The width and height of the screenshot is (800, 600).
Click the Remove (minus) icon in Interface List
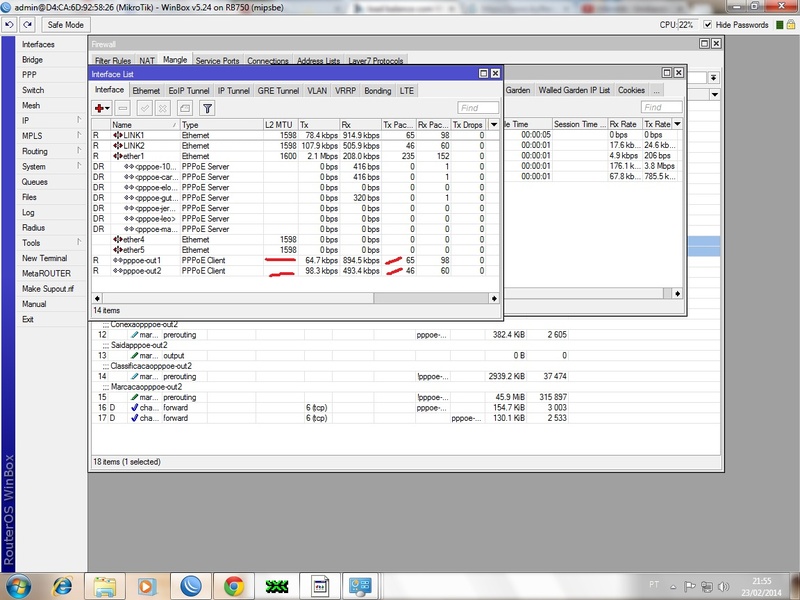[x=123, y=108]
